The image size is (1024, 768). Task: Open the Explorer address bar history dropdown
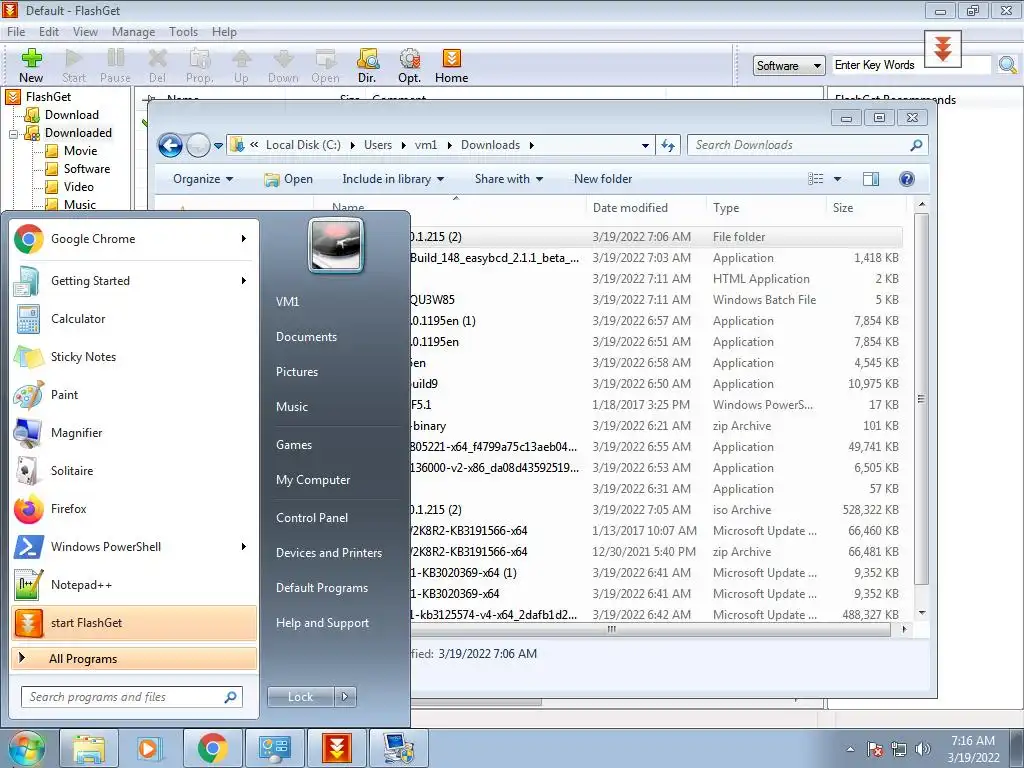click(x=645, y=145)
